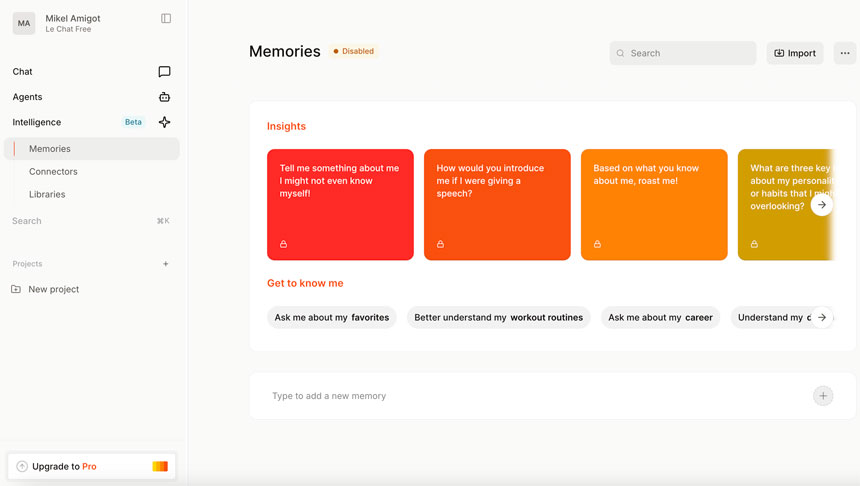Click the memories Search field
860x486 pixels.
click(683, 53)
